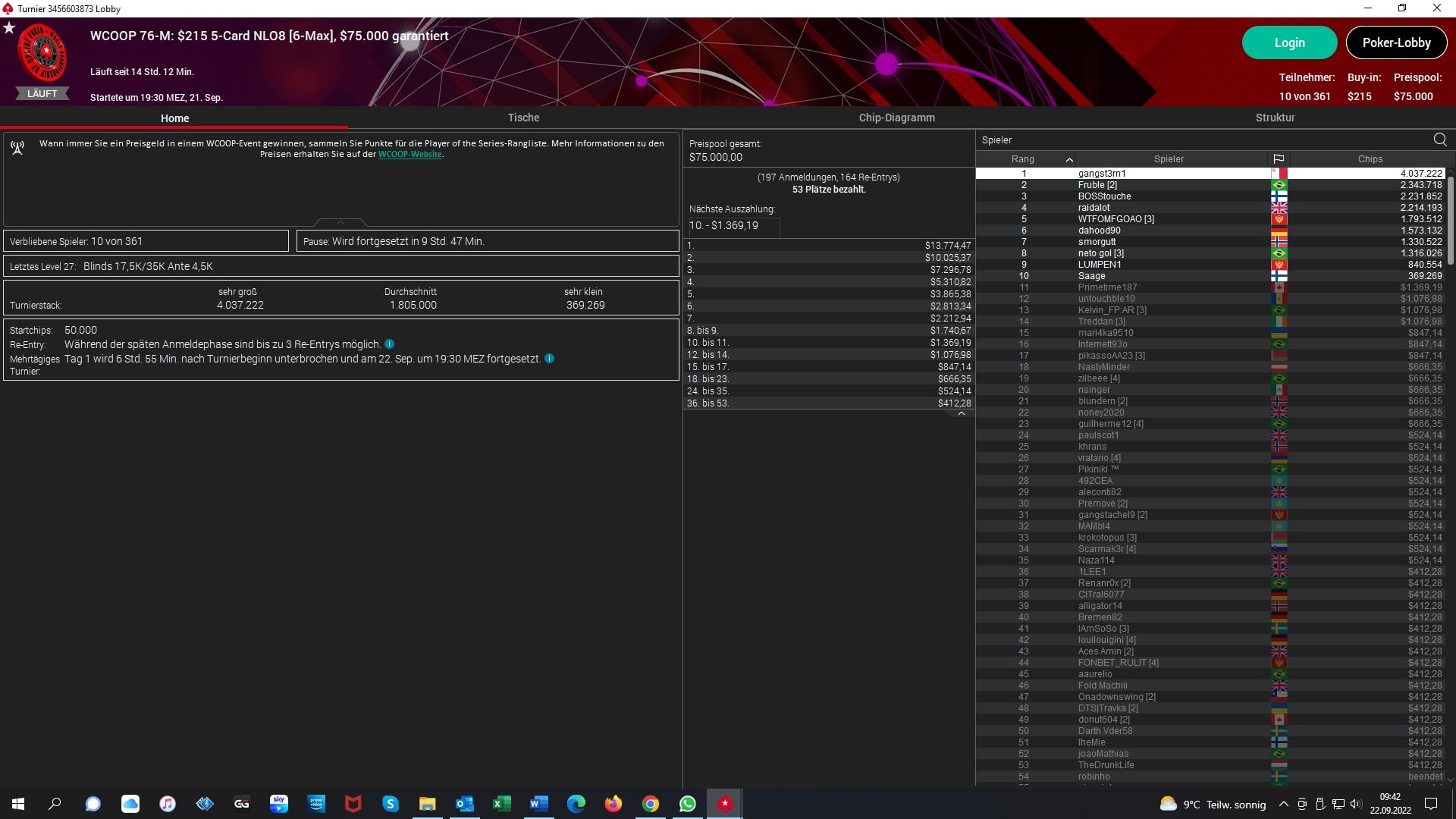Open the Chip-Diagramm tab
The image size is (1456, 819).
click(896, 118)
